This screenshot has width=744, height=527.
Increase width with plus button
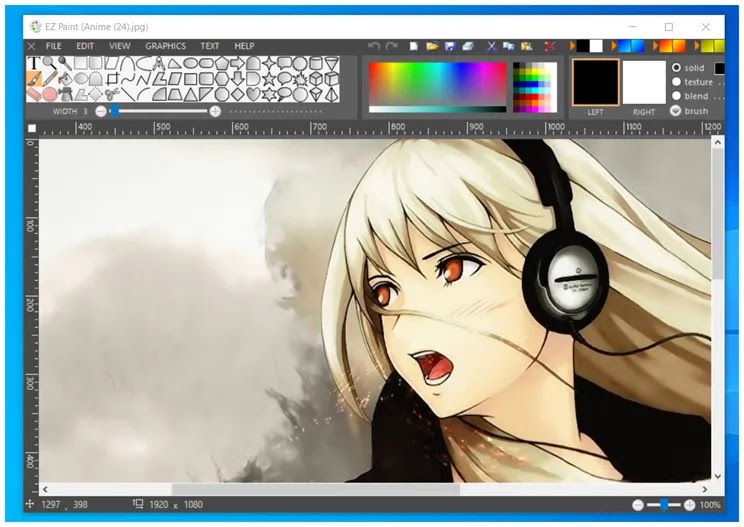click(x=215, y=111)
